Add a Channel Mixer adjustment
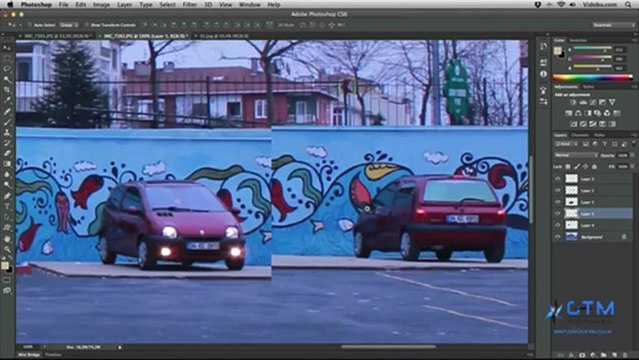Screen dimensions: 639x360 click(x=607, y=113)
